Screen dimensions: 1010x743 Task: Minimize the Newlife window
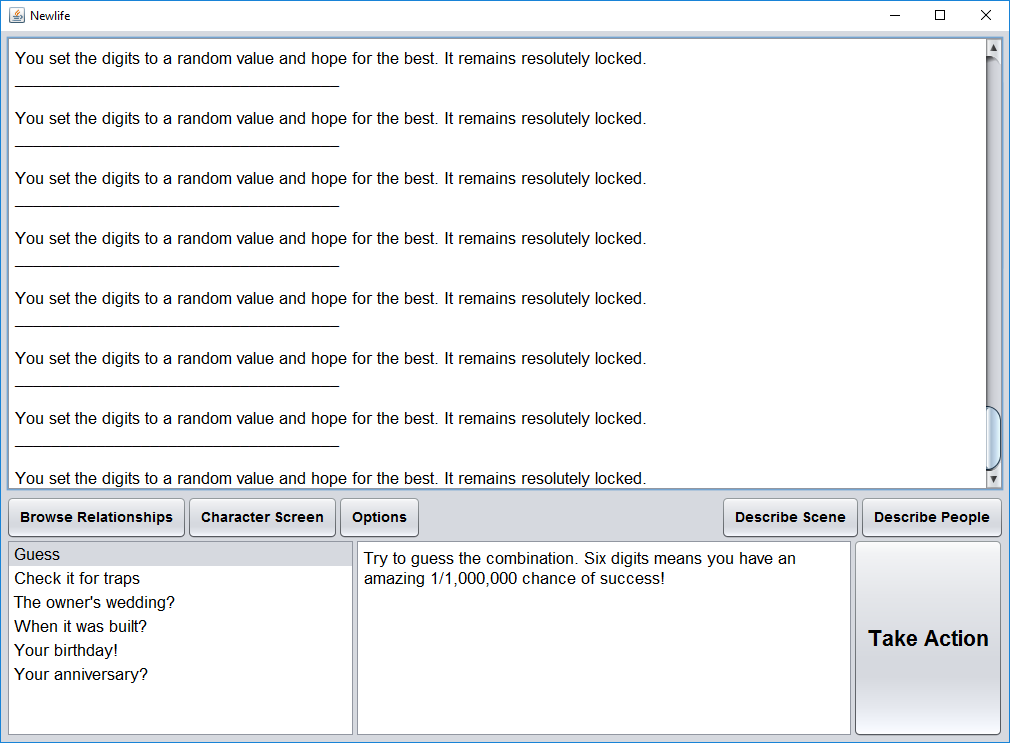pos(893,15)
